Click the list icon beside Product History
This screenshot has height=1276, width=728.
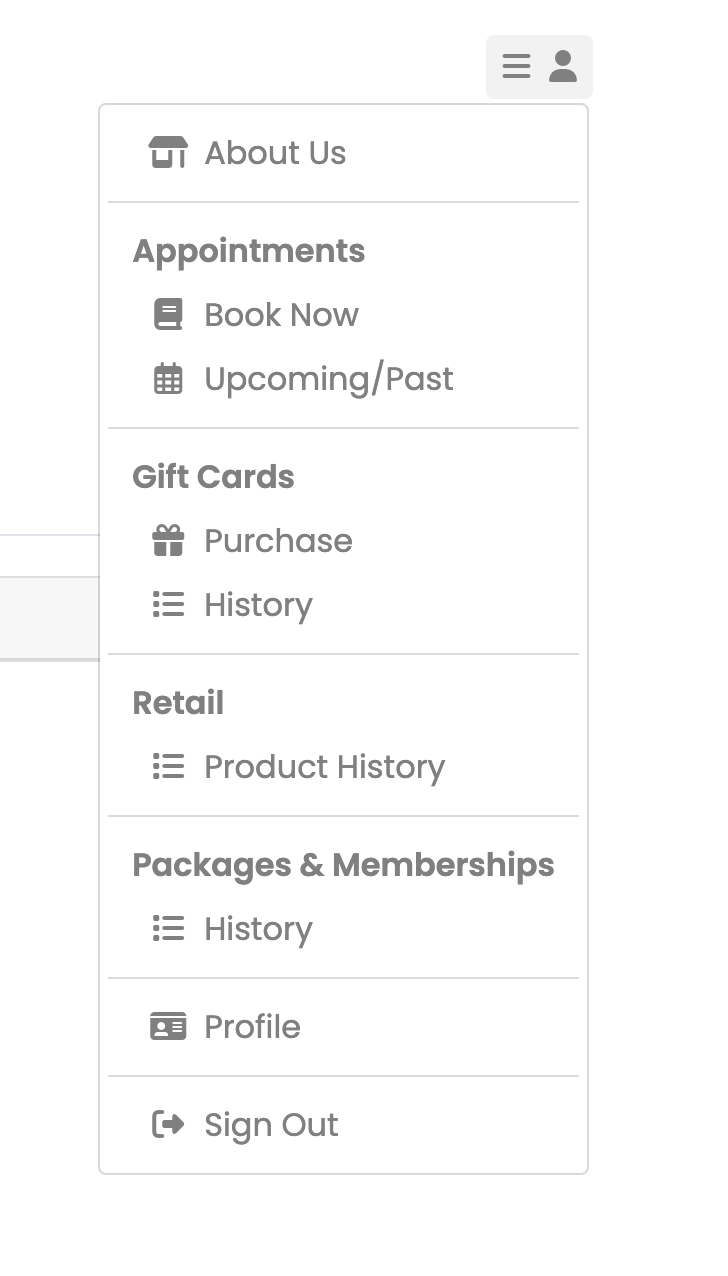tap(168, 767)
